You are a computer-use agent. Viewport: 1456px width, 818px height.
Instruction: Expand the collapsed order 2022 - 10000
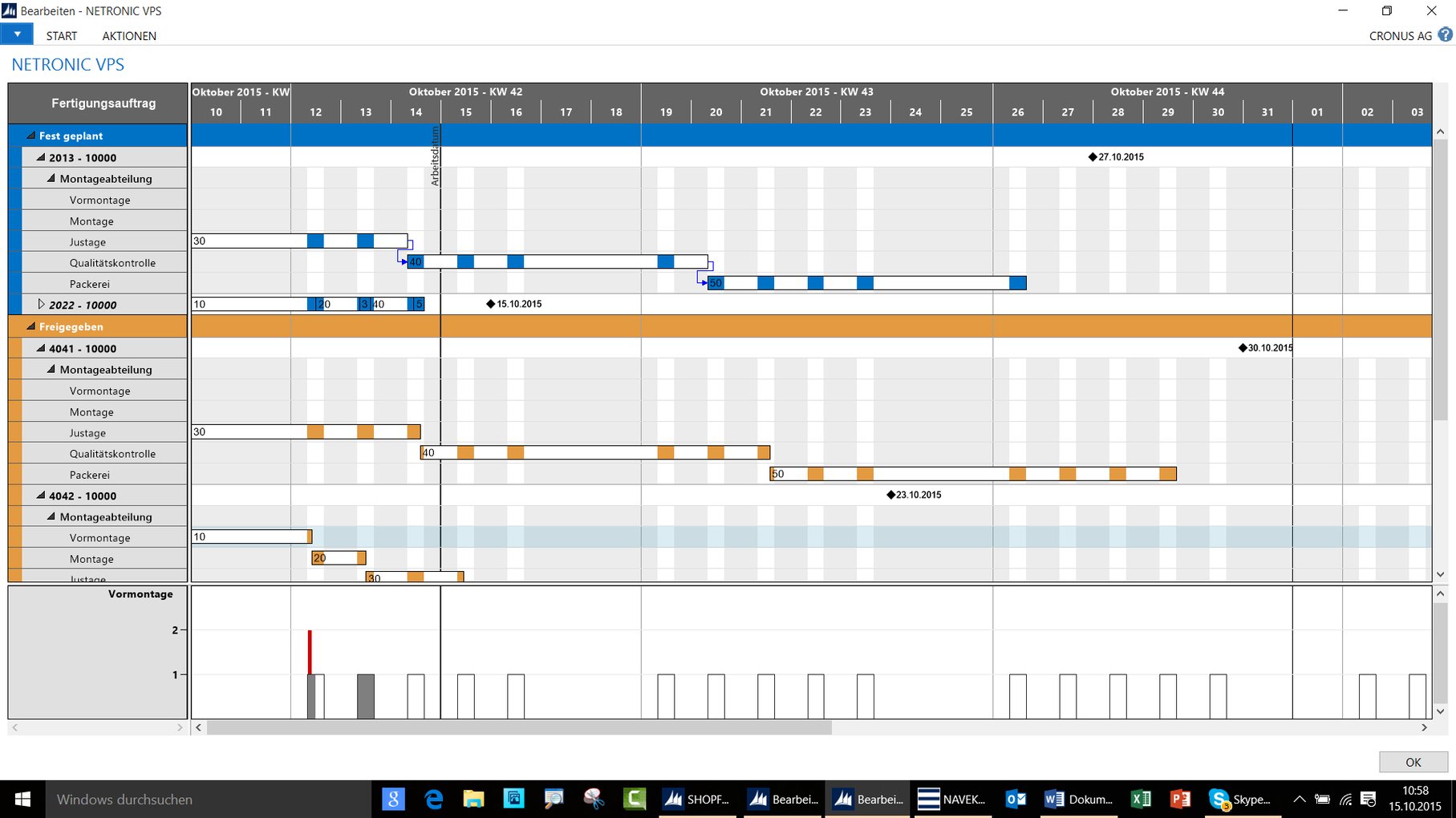[x=42, y=304]
